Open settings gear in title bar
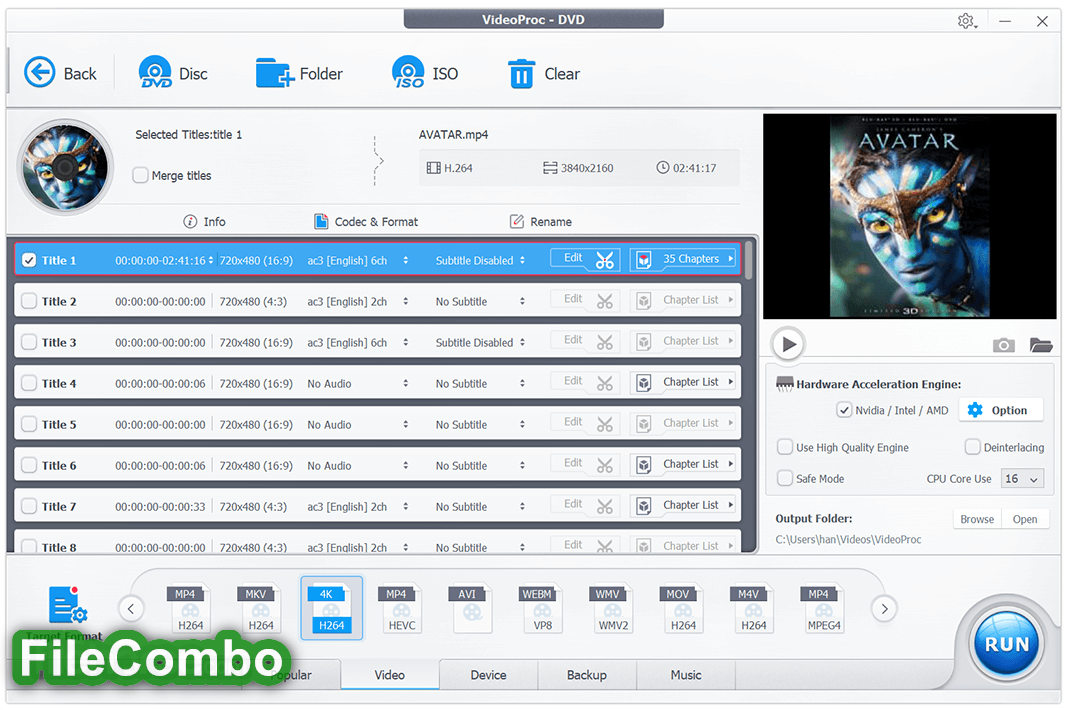Image resolution: width=1067 pixels, height=710 pixels. tap(966, 21)
